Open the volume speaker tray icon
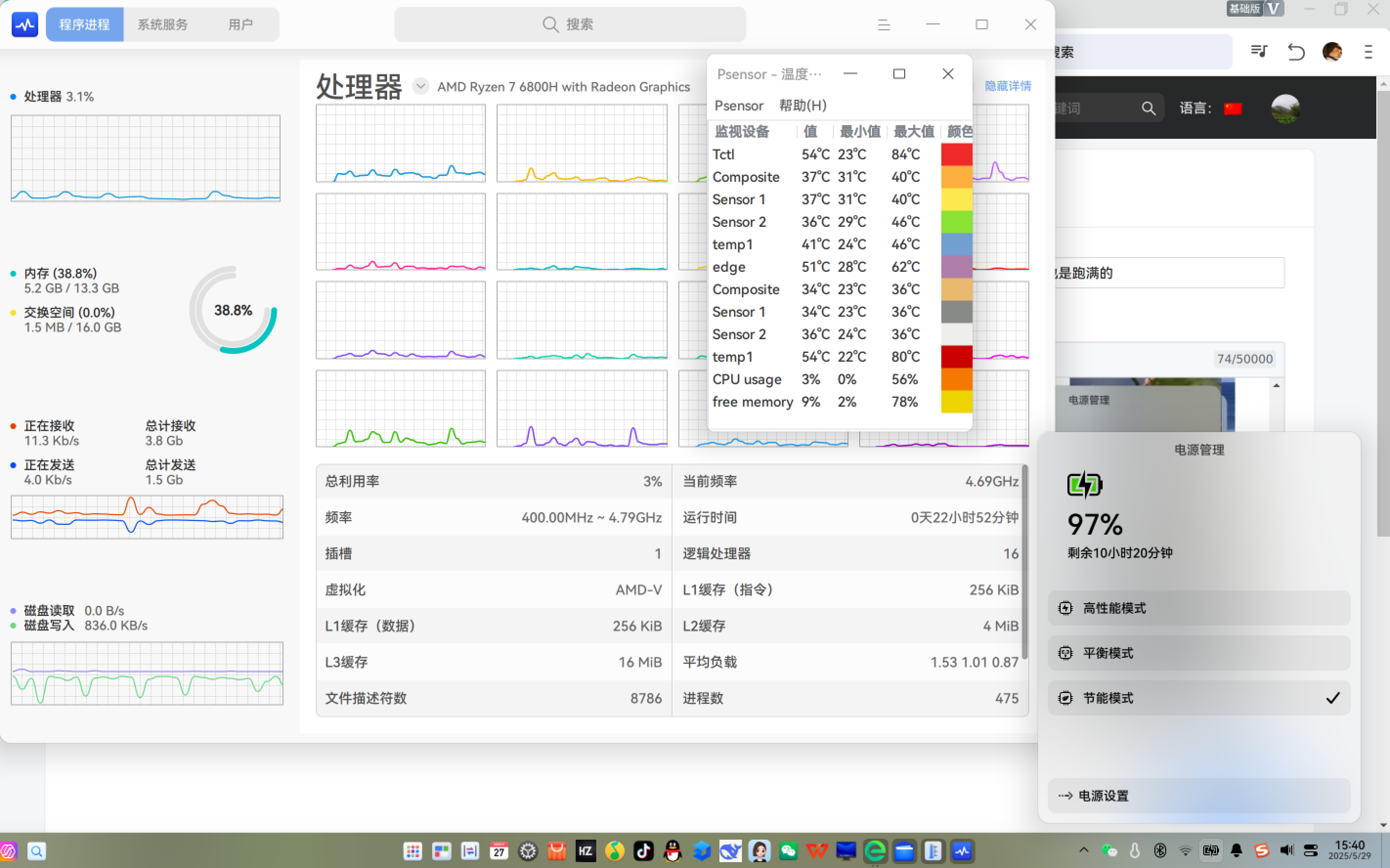 tap(1286, 850)
